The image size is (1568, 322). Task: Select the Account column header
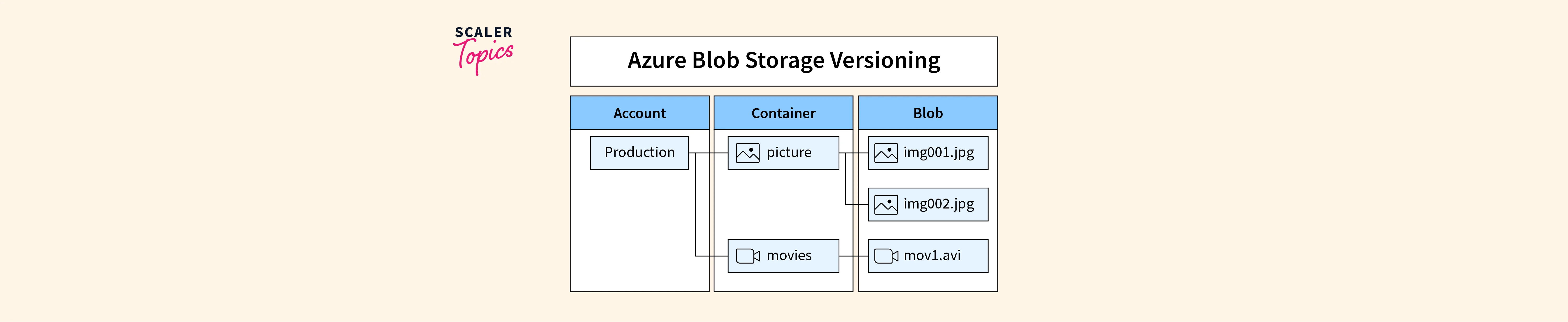(x=639, y=113)
